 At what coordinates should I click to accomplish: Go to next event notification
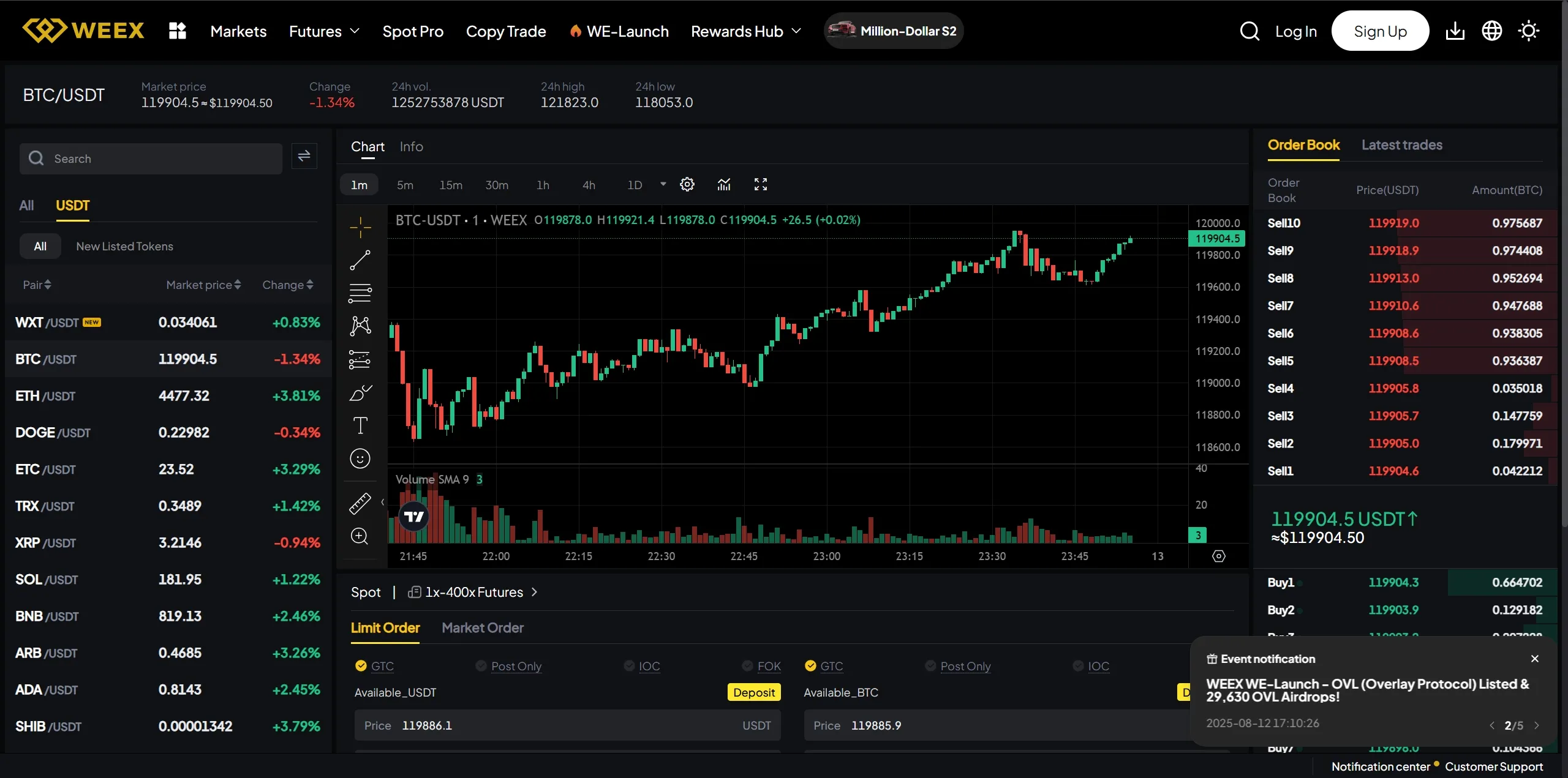tap(1537, 725)
